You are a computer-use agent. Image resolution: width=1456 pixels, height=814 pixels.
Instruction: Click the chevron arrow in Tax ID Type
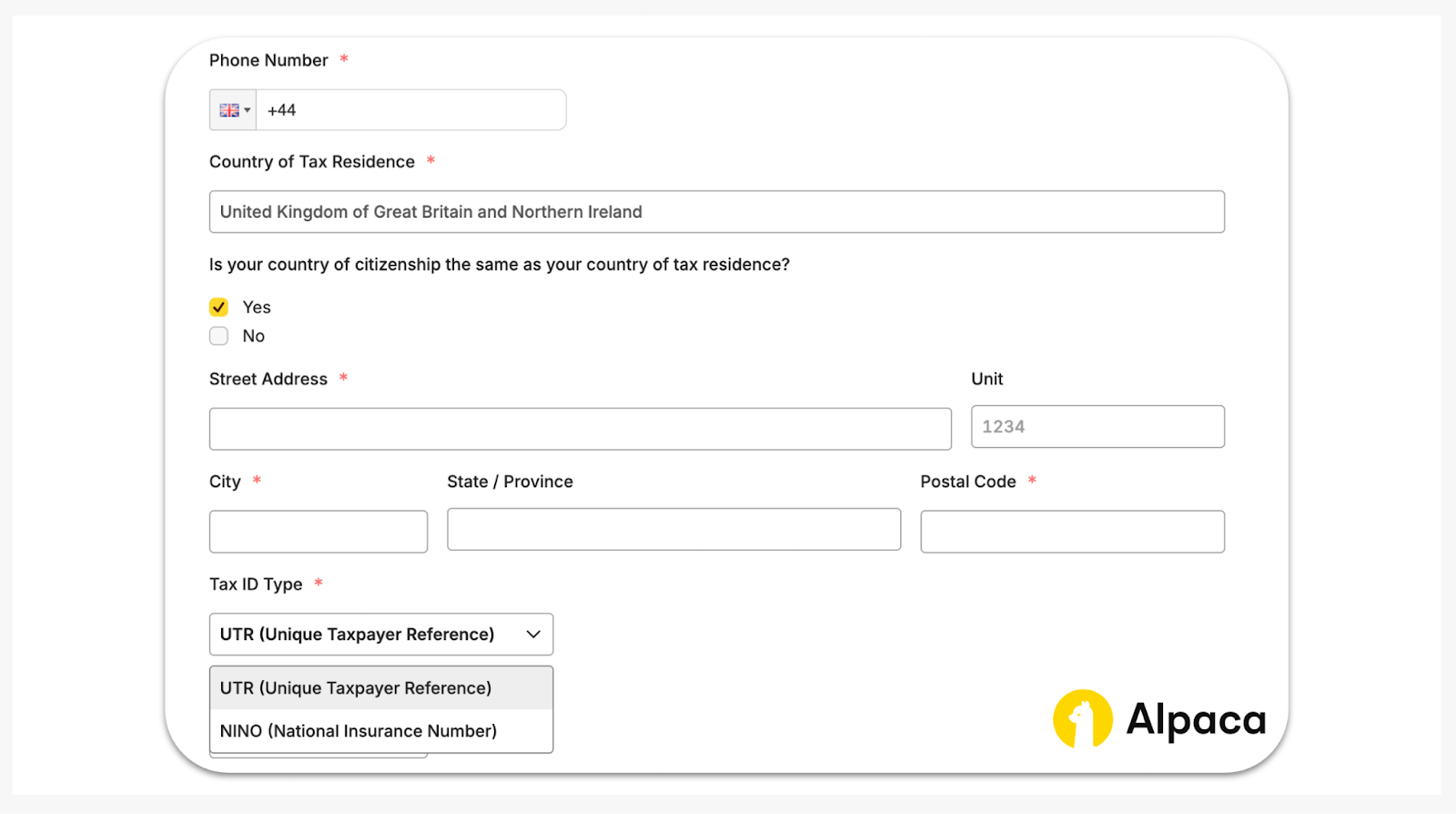tap(533, 635)
